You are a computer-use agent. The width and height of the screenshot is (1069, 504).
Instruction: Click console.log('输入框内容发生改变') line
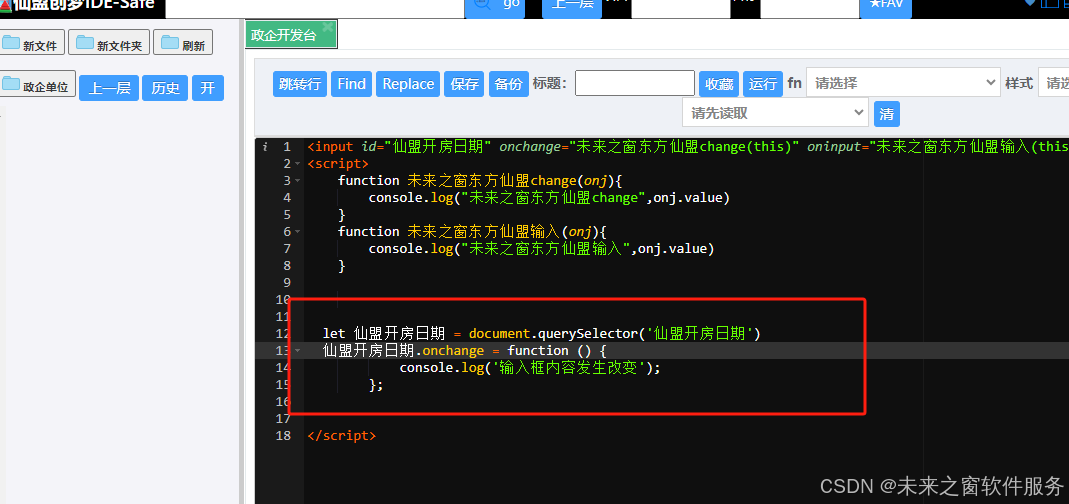[x=530, y=368]
